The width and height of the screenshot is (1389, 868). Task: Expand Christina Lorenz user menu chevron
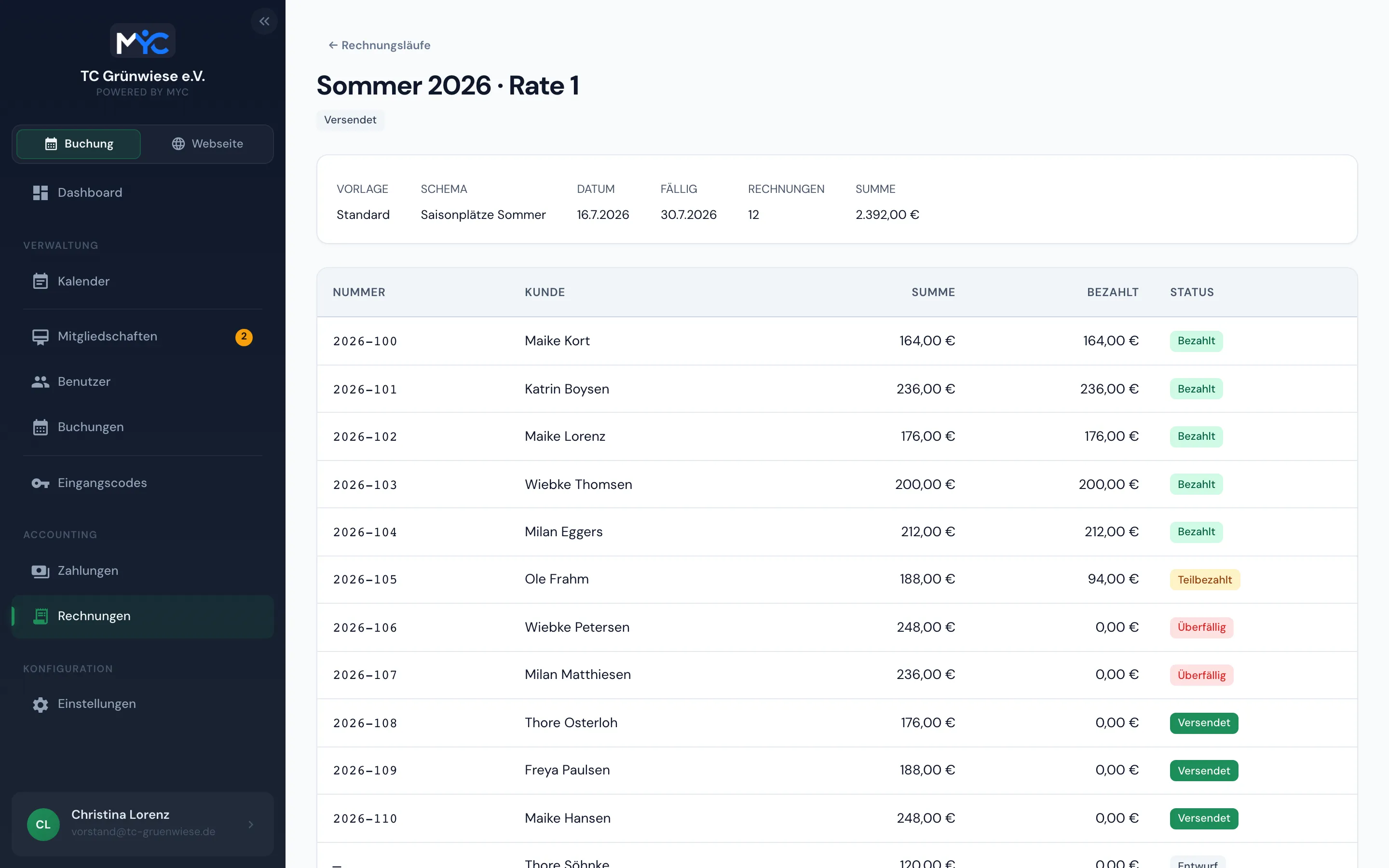pos(251,825)
